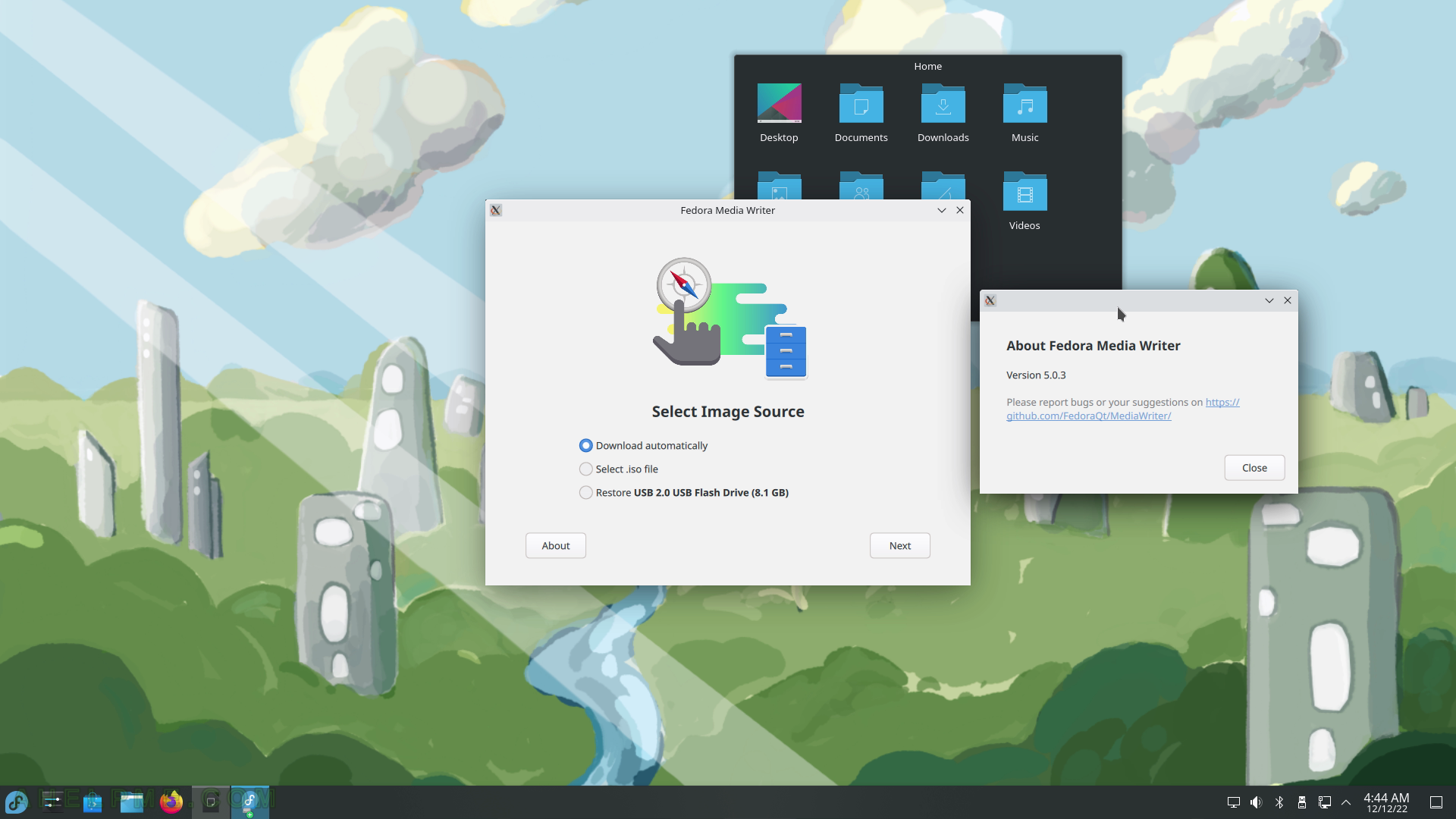
Task: Proceed with the Next button
Action: (900, 546)
